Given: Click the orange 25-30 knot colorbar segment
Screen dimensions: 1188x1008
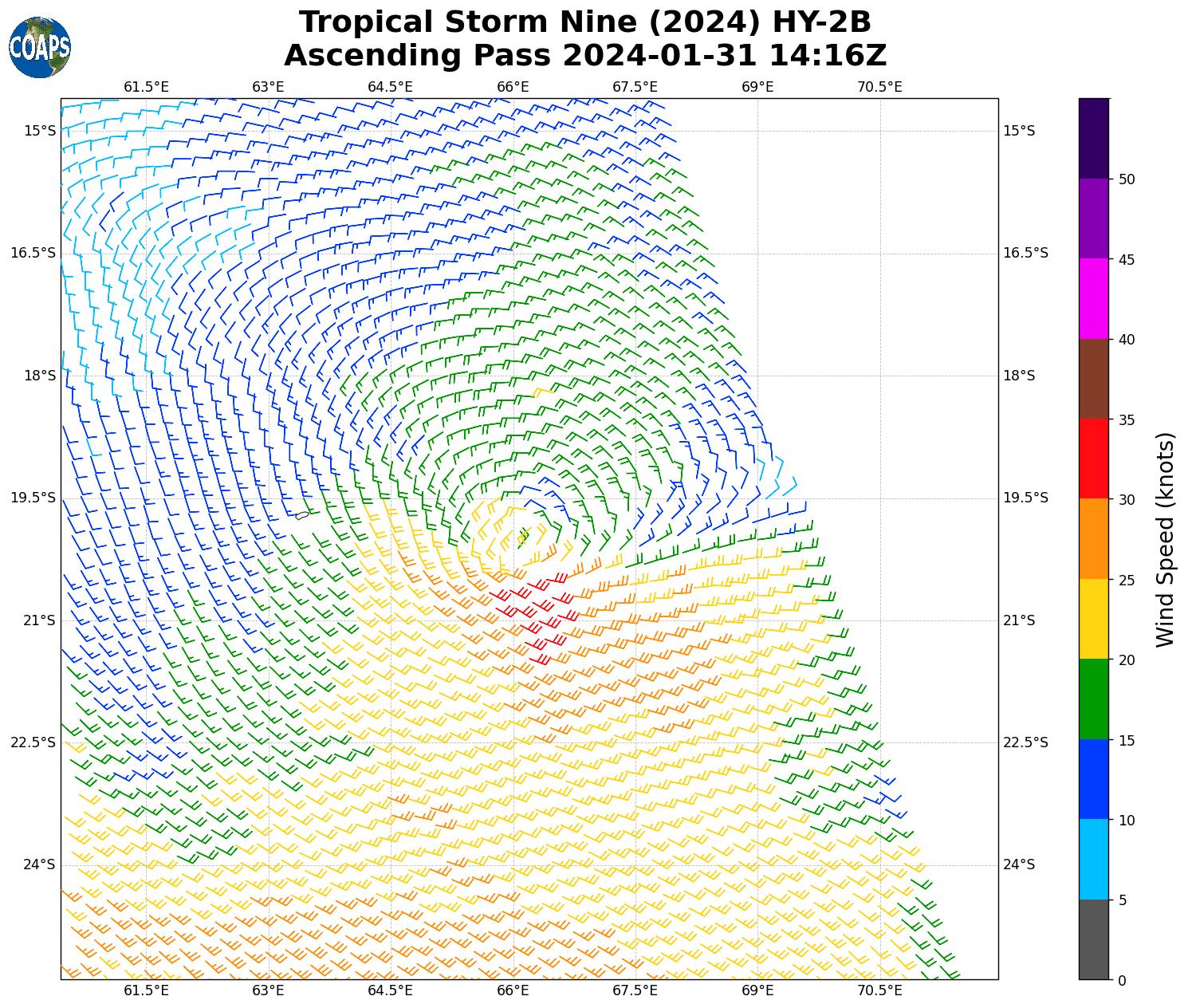Looking at the screenshot, I should (1093, 538).
